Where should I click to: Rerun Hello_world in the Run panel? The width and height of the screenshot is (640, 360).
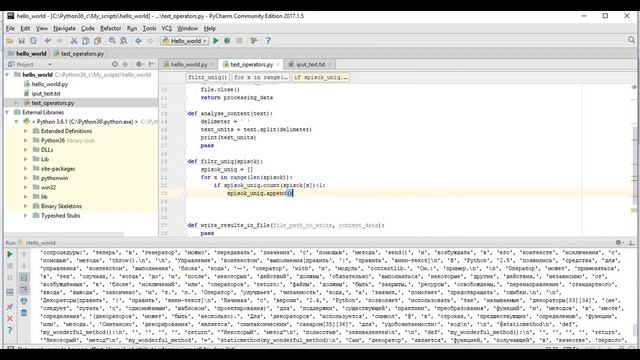tap(10, 254)
